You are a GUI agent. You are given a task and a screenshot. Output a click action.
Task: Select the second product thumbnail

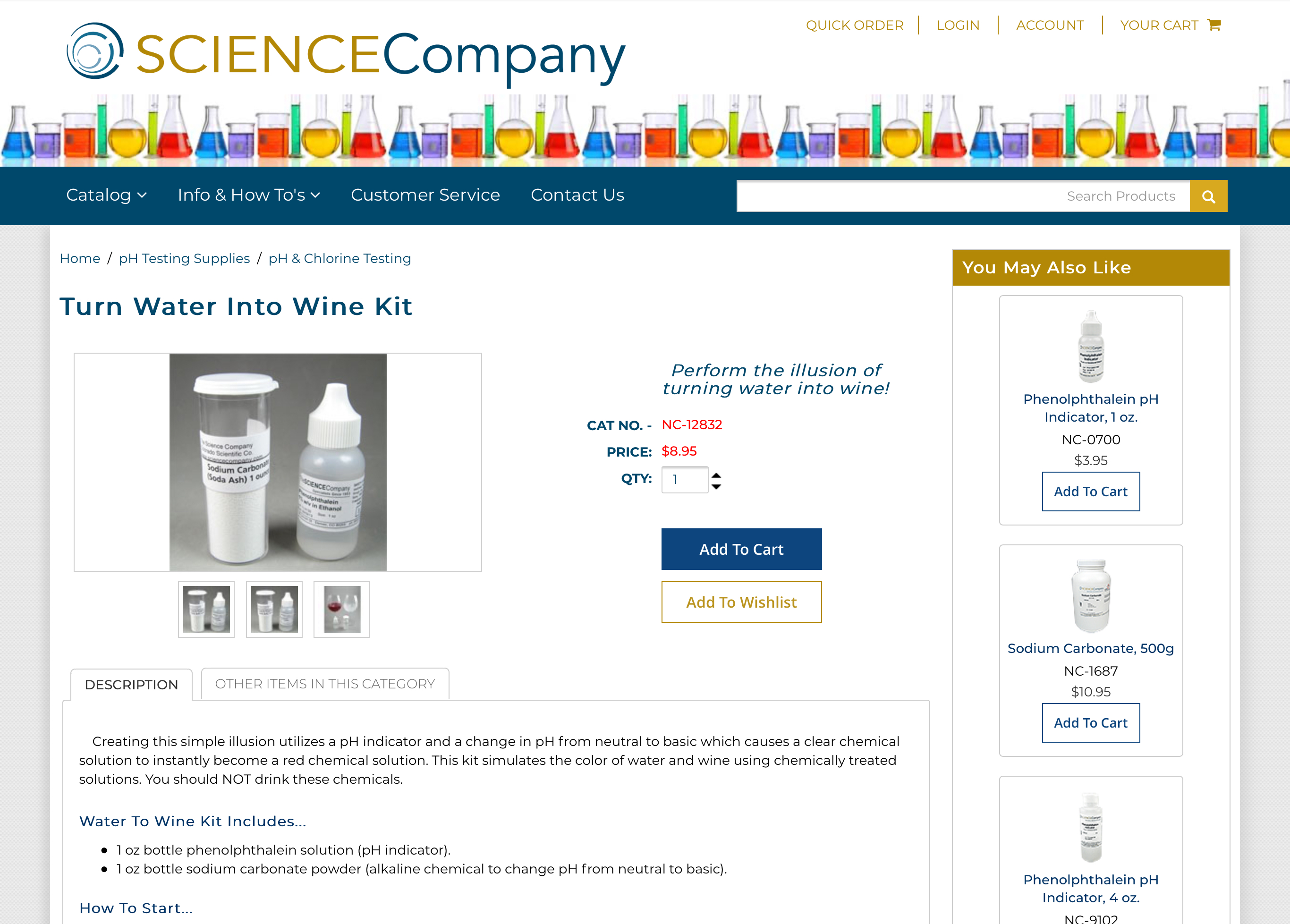pos(274,610)
